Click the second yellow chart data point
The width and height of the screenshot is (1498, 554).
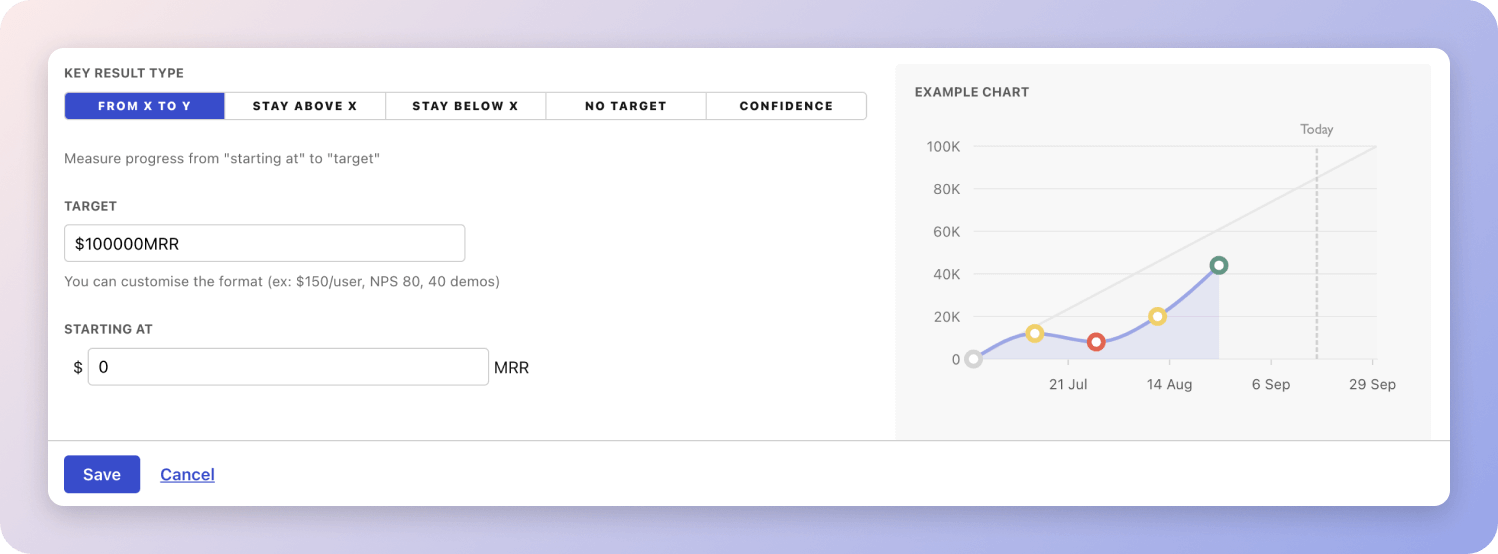coord(1157,316)
